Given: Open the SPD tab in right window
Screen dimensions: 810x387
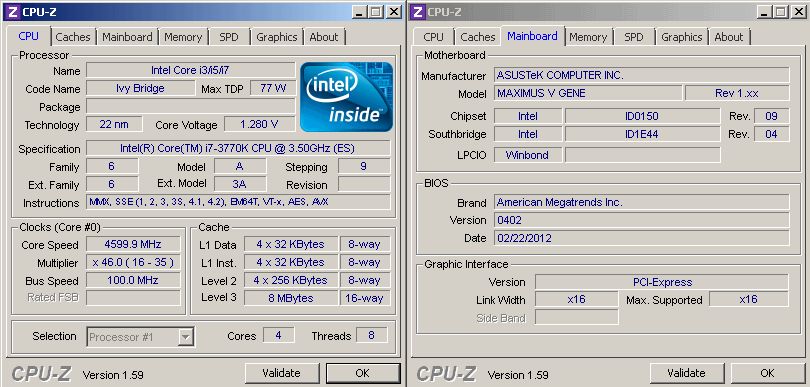Looking at the screenshot, I should 634,37.
